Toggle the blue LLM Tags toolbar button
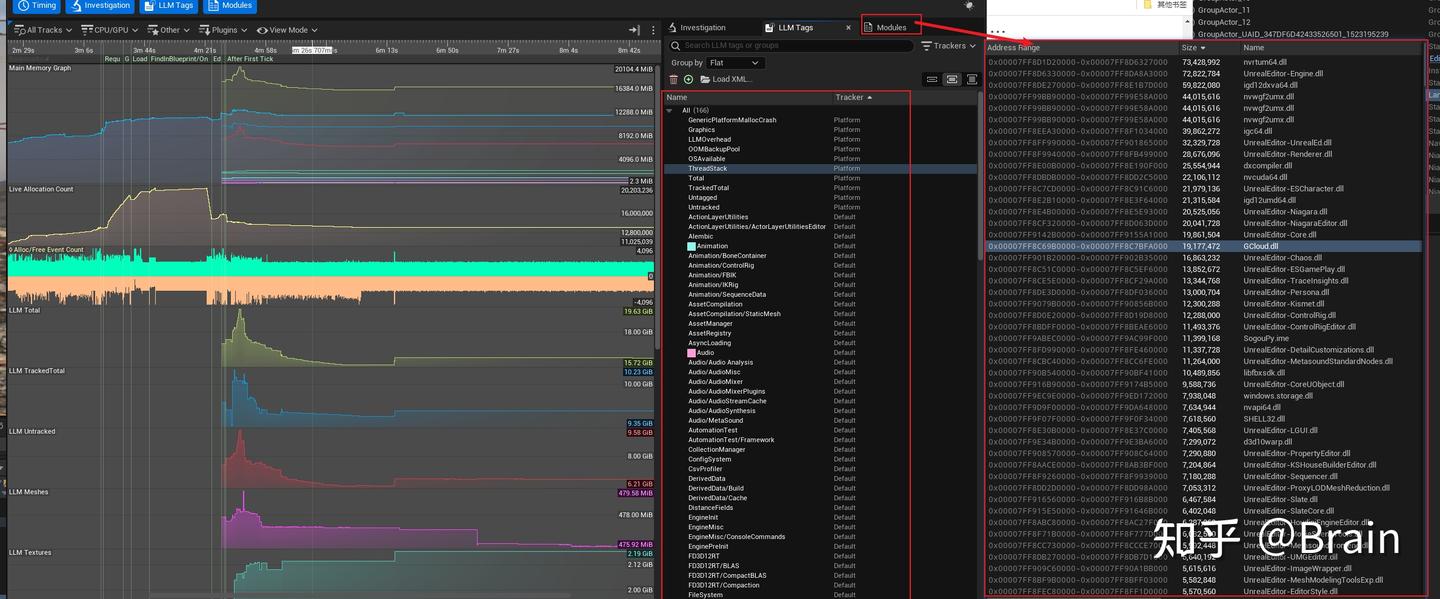This screenshot has height=599, width=1440. (x=168, y=6)
